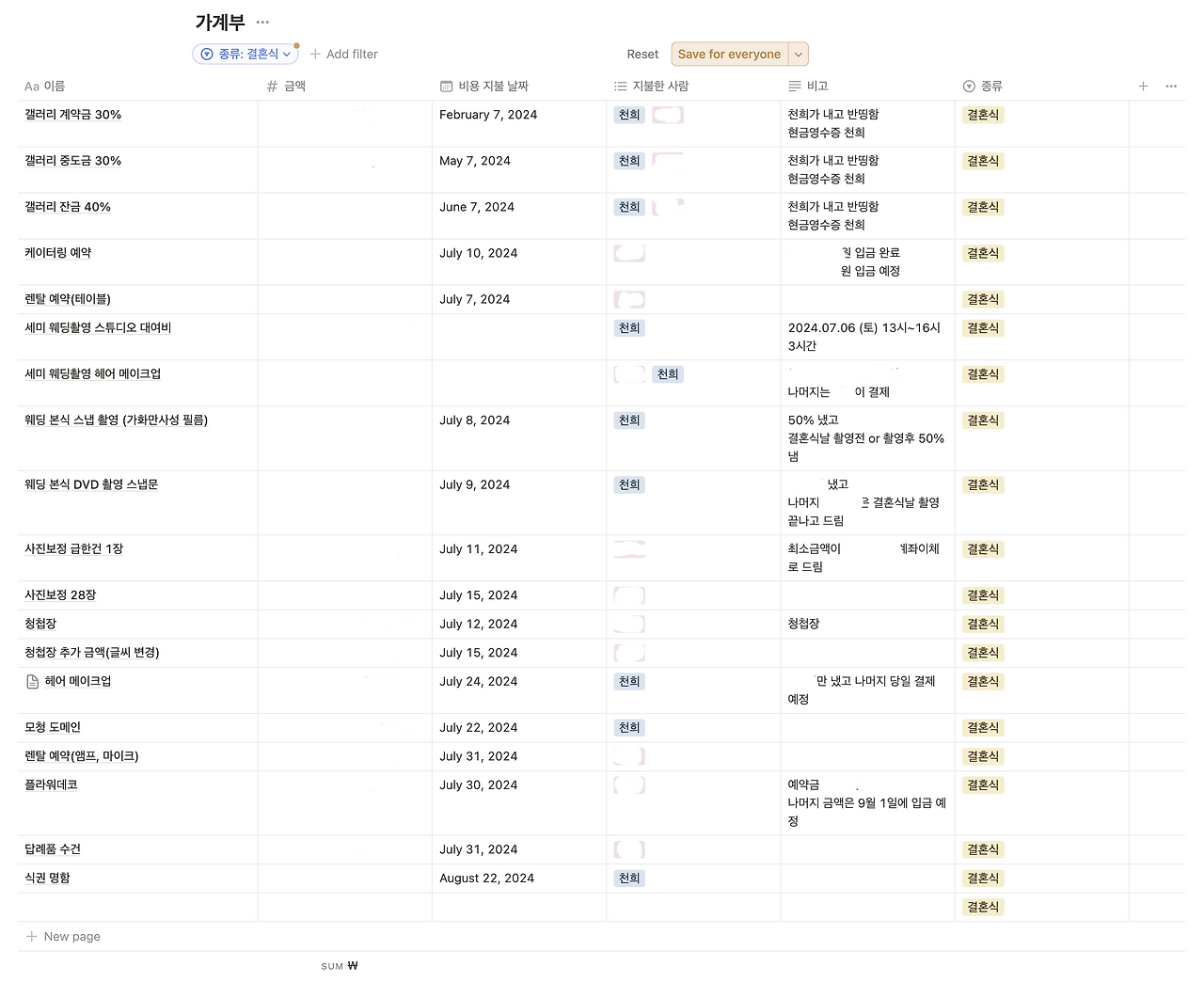This screenshot has height=982, width=1204.
Task: Click the Save for everyone button
Action: pos(729,54)
